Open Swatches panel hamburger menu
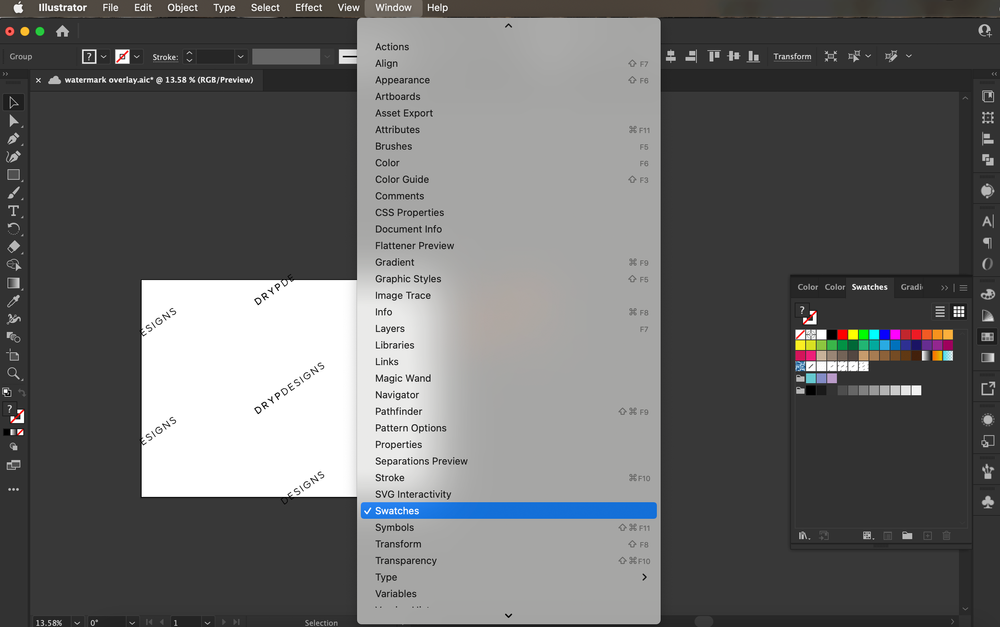Screen dimensions: 1000x627 (963, 288)
